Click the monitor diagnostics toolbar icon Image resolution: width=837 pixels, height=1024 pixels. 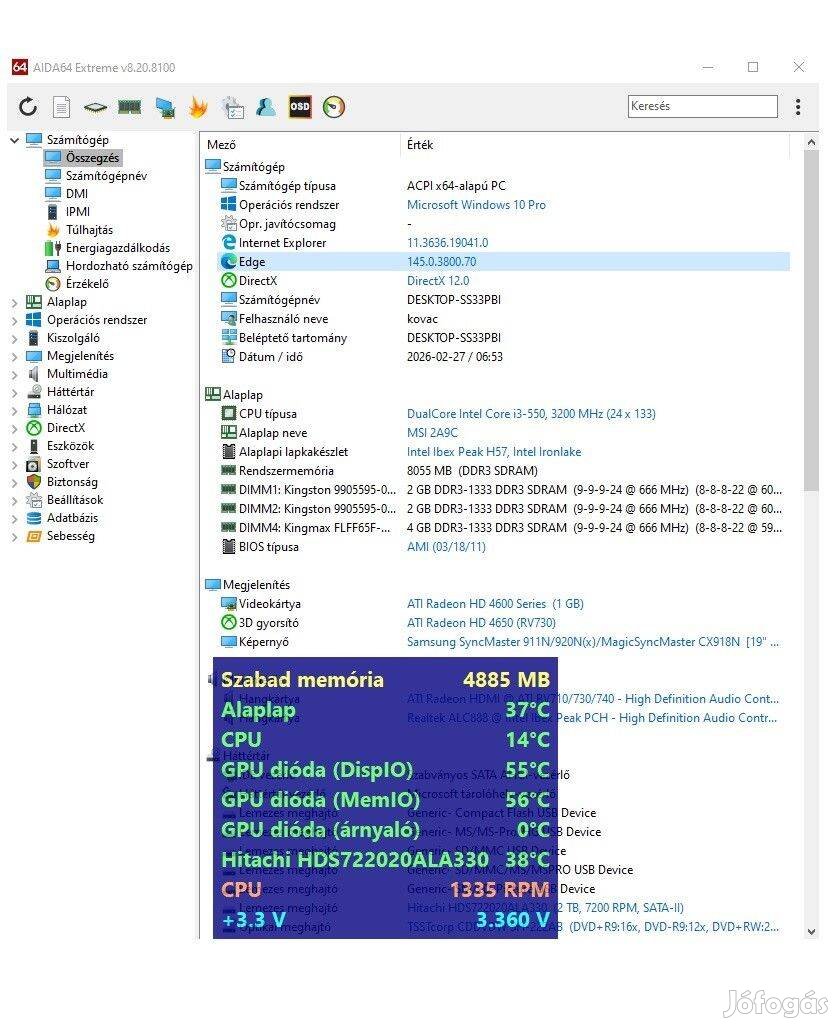164,107
